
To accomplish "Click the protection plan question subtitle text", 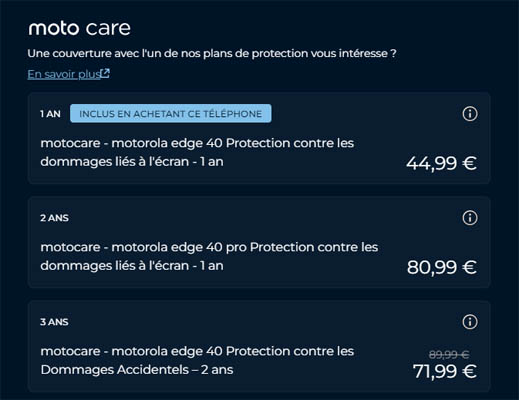I will point(212,53).
